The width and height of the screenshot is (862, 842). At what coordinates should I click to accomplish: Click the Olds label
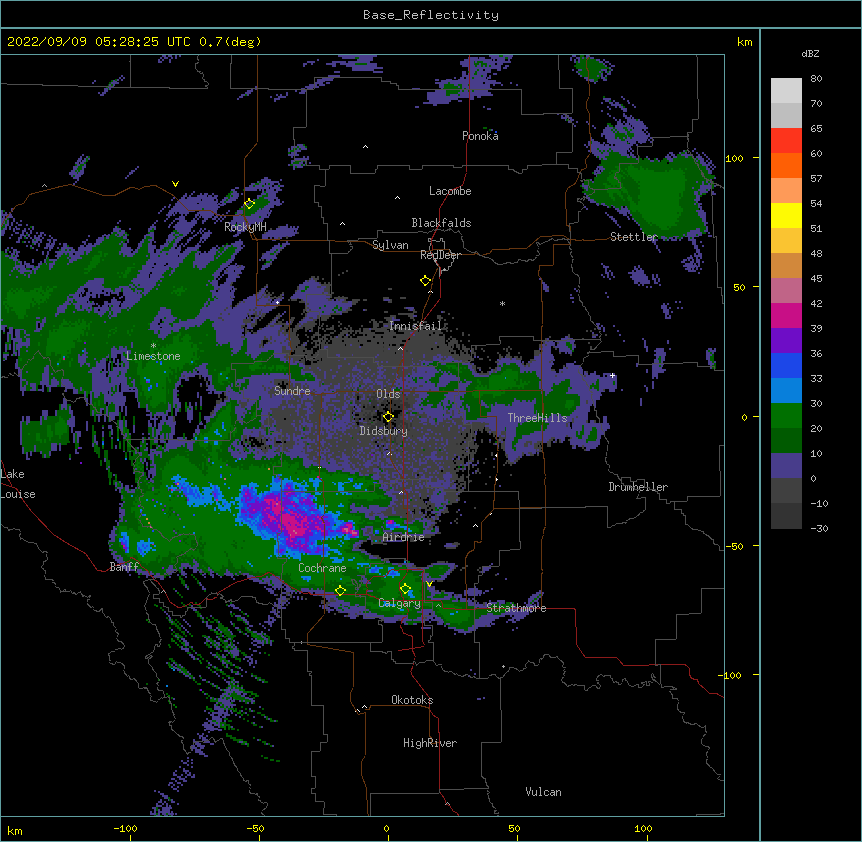pos(388,394)
